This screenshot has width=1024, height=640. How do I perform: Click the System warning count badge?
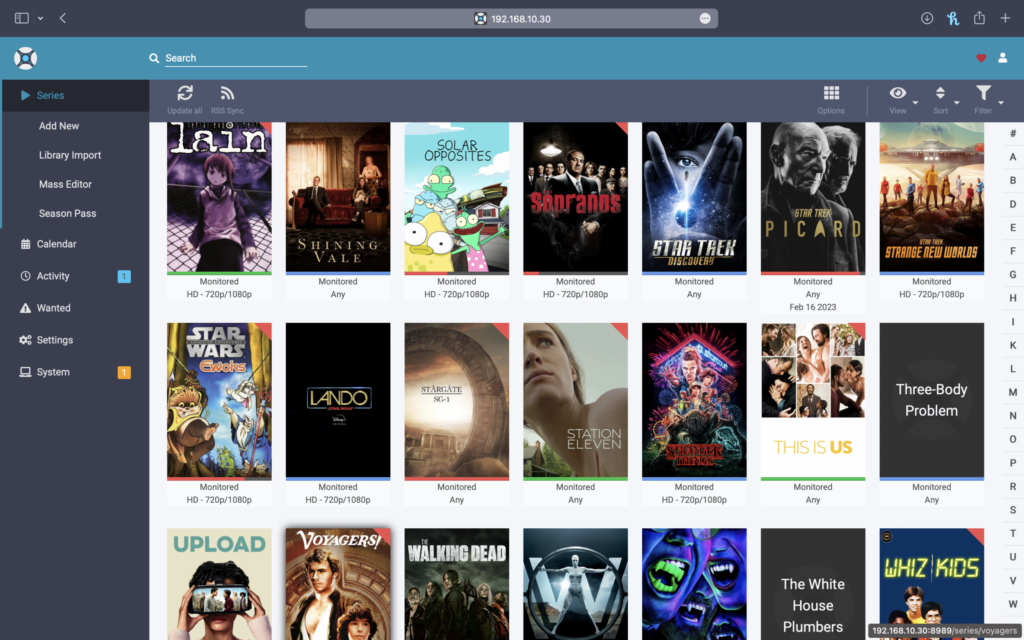coord(124,372)
